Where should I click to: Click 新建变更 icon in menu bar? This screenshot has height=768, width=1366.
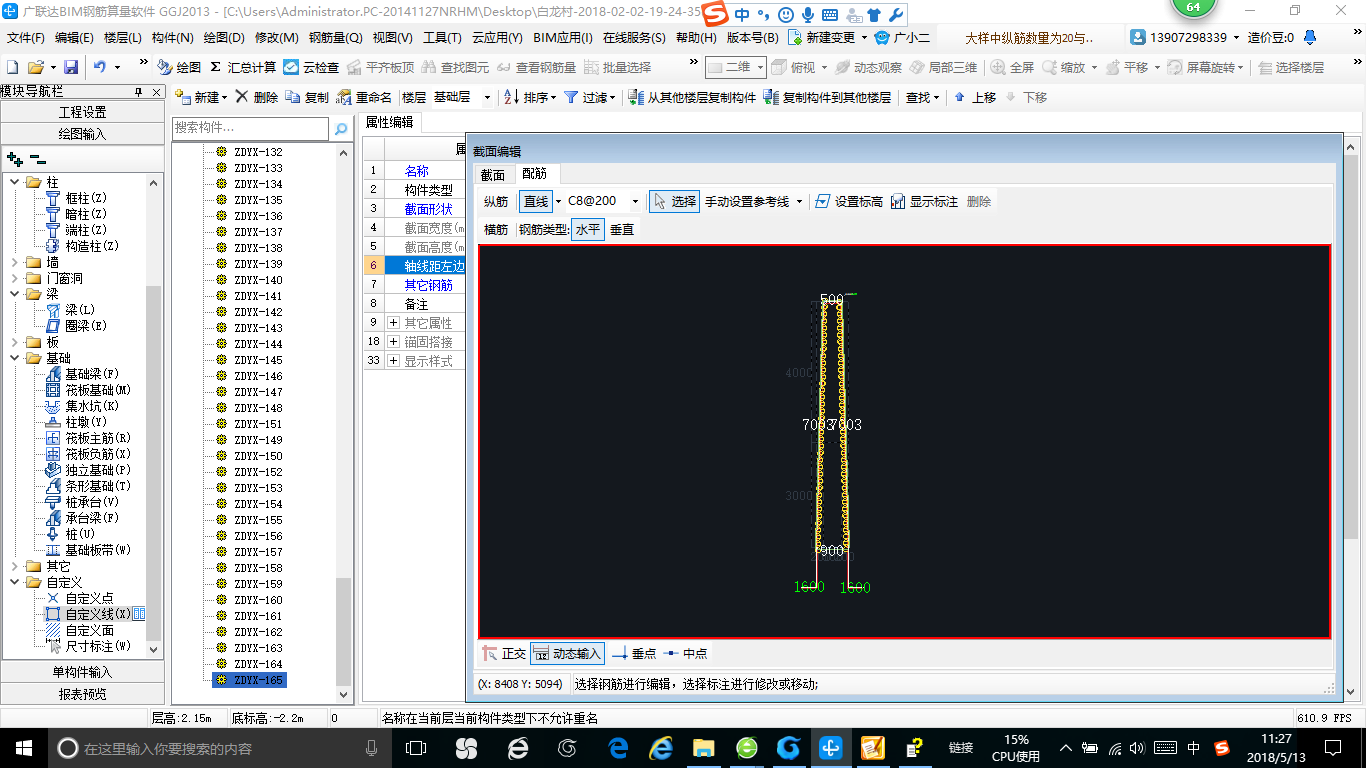pos(795,38)
